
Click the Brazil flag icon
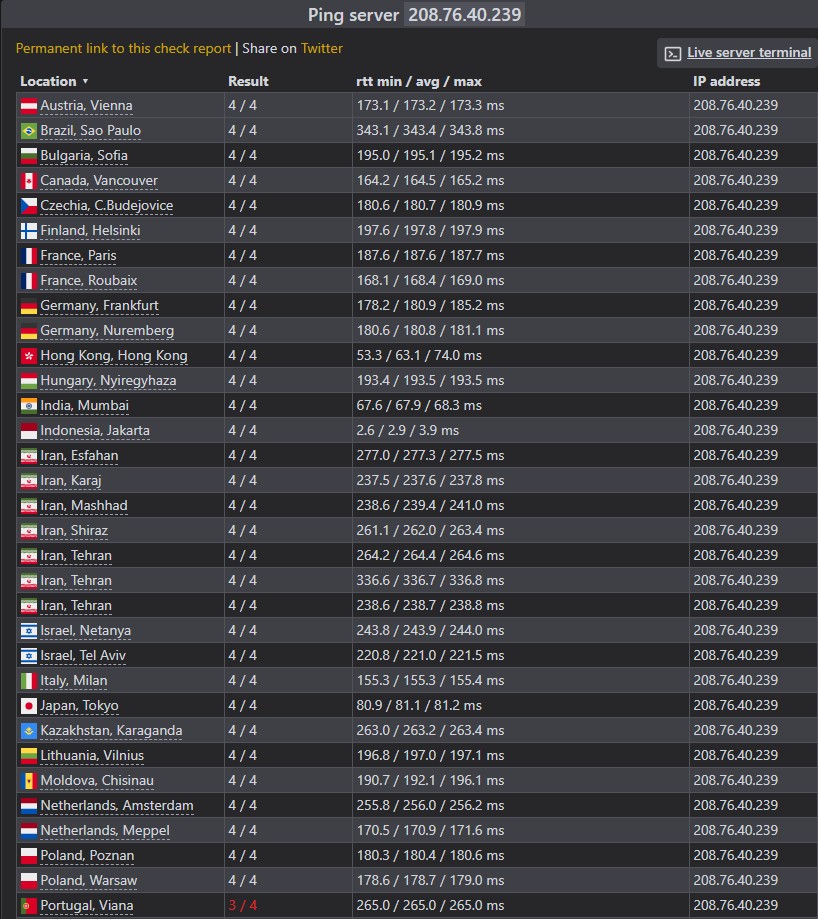coord(29,131)
